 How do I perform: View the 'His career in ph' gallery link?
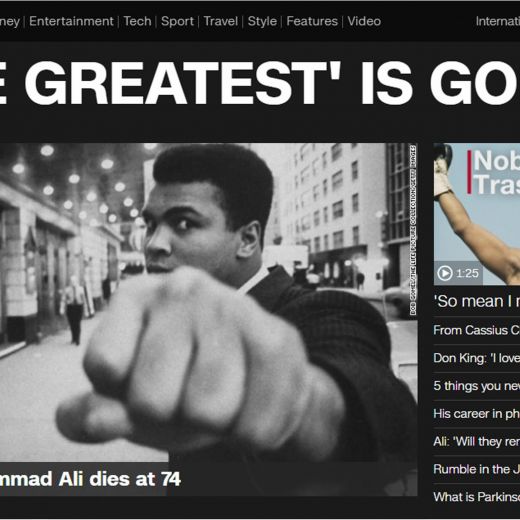pos(477,414)
